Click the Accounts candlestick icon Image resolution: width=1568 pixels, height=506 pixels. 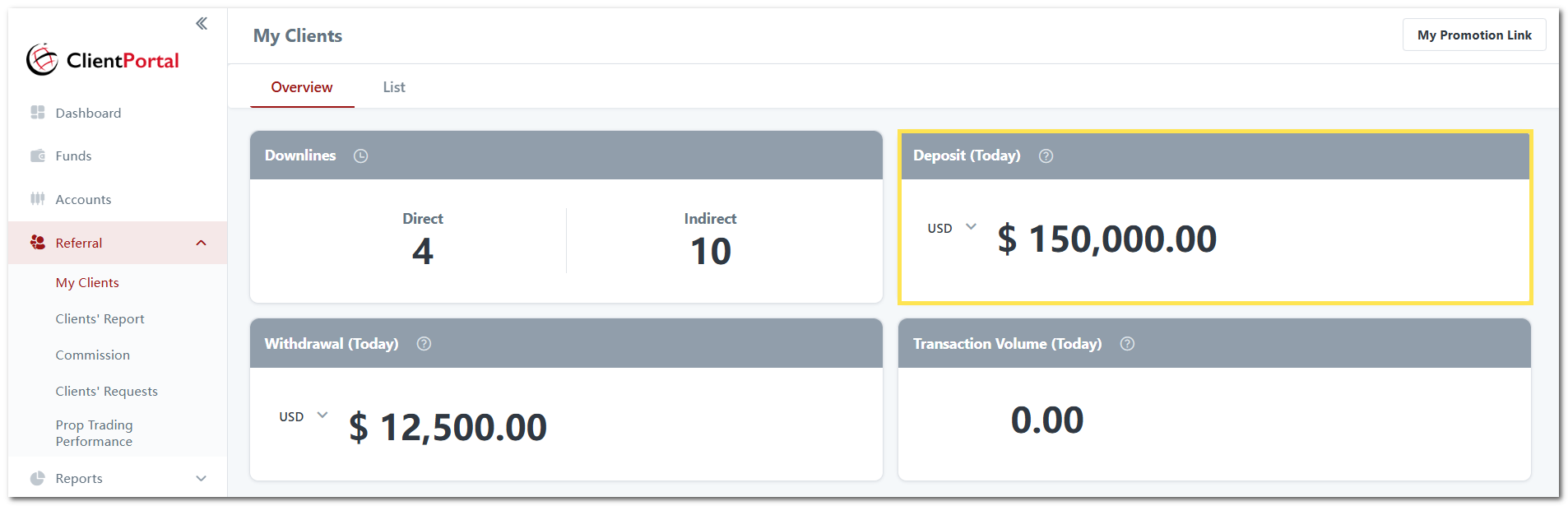pyautogui.click(x=38, y=199)
